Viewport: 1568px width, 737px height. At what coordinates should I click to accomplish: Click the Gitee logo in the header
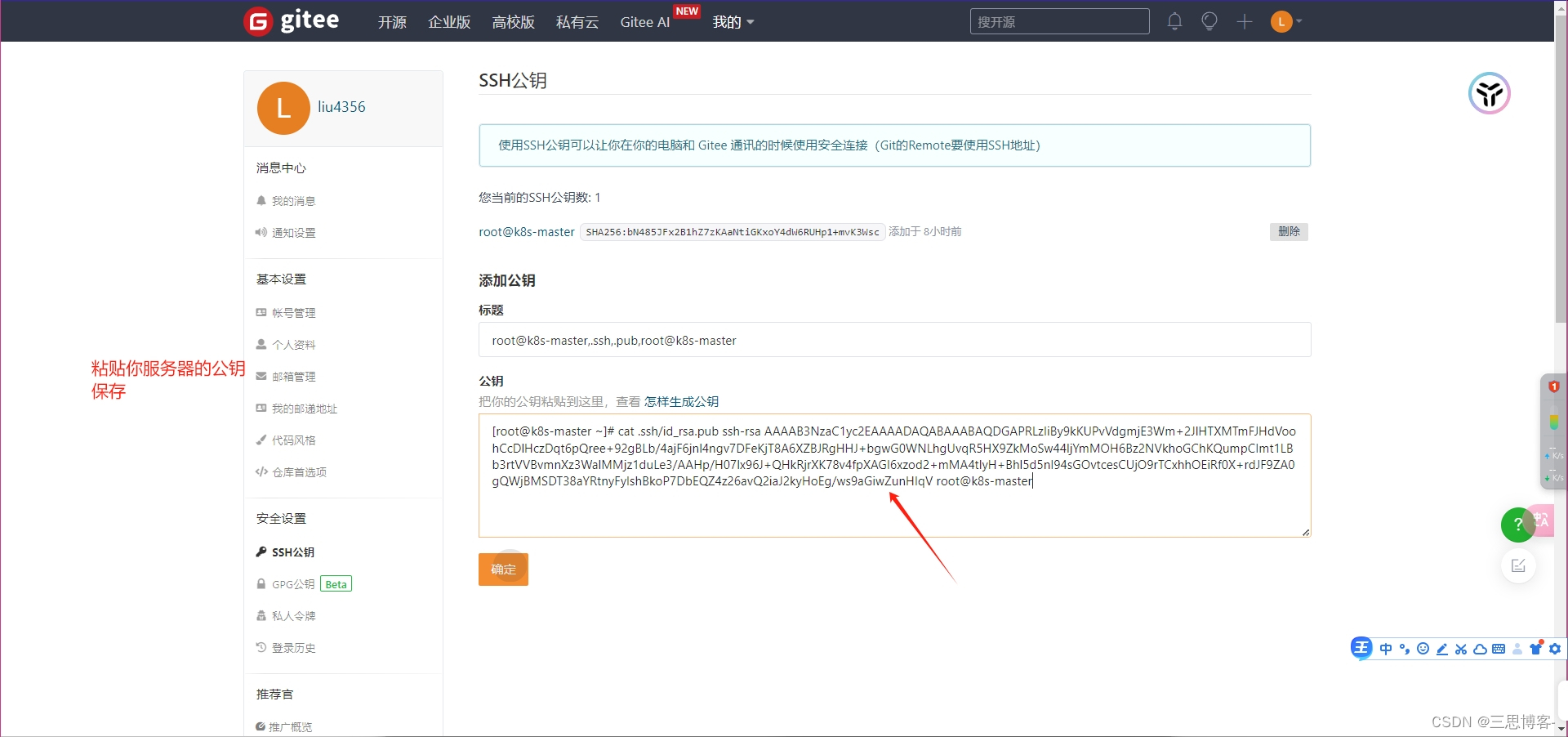292,20
